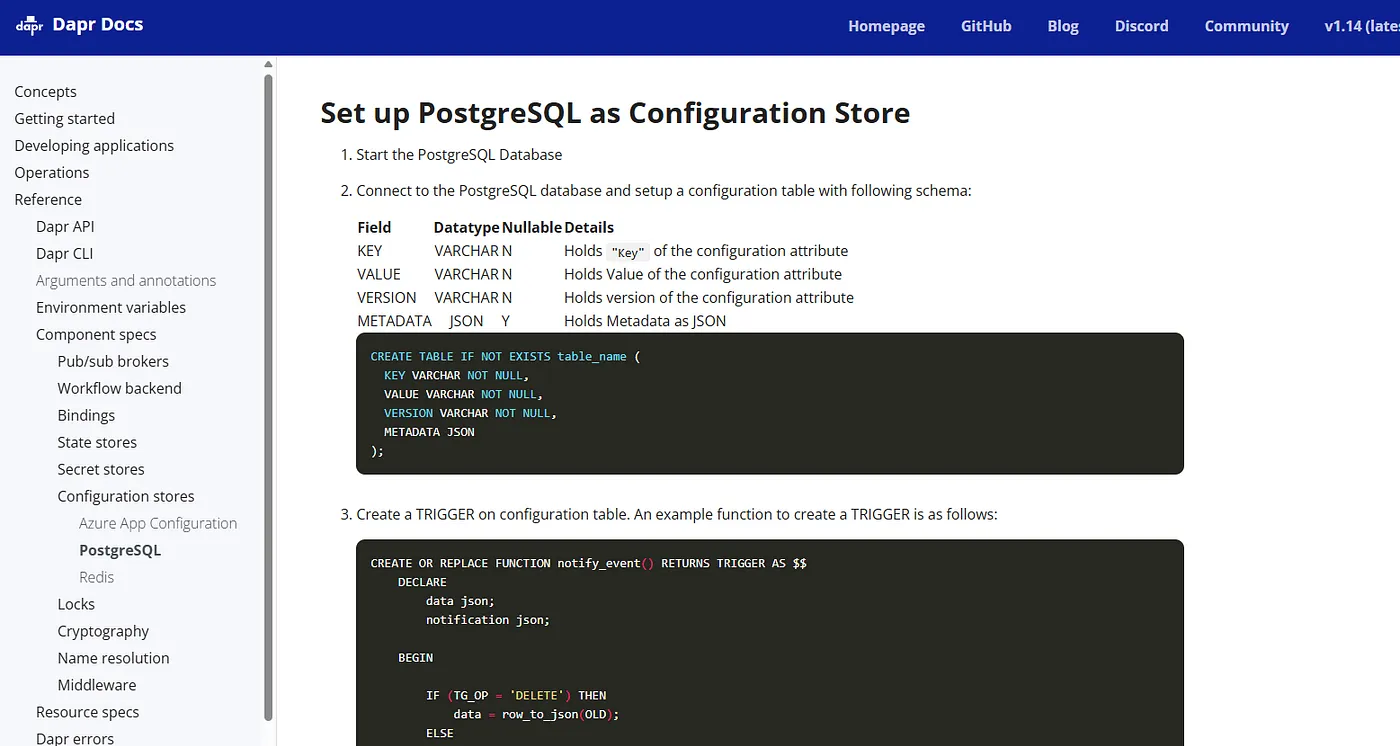Click the Dapr Docs logo icon
1400x746 pixels.
(x=30, y=26)
